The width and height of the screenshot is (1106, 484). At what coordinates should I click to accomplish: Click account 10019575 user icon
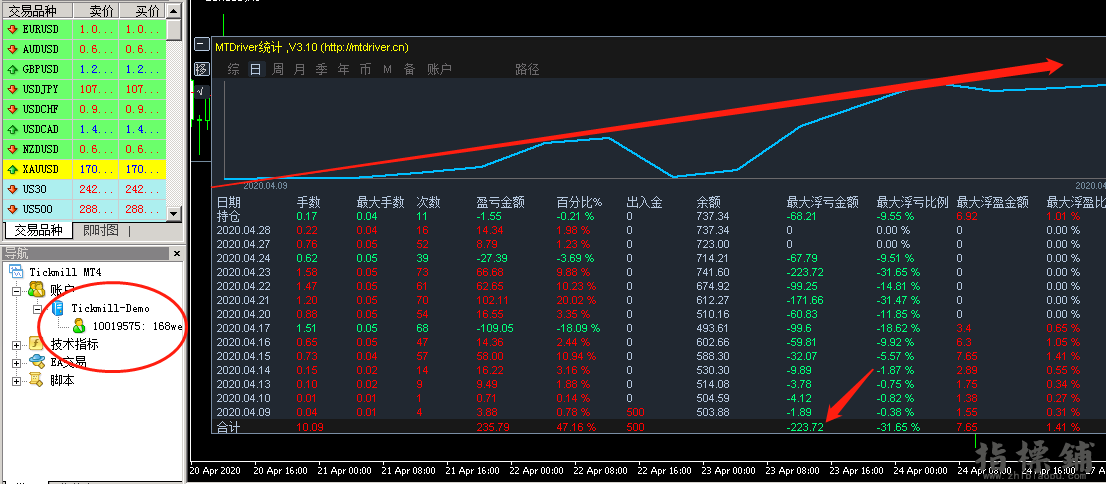click(x=79, y=326)
